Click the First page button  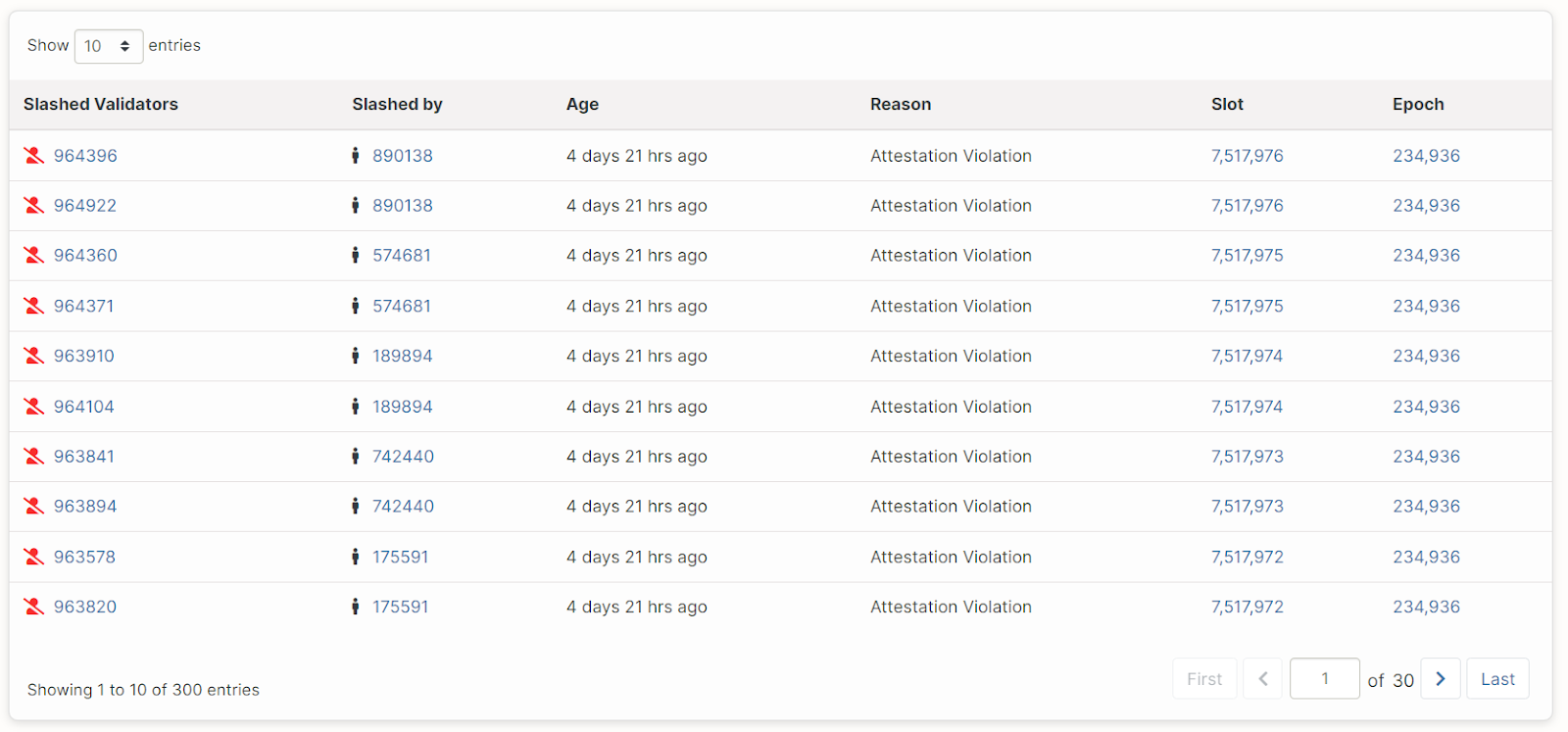pos(1203,679)
